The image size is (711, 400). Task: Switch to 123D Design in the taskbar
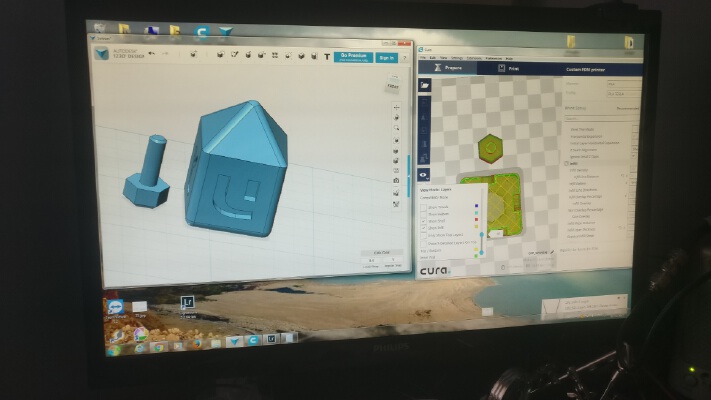pyautogui.click(x=234, y=341)
